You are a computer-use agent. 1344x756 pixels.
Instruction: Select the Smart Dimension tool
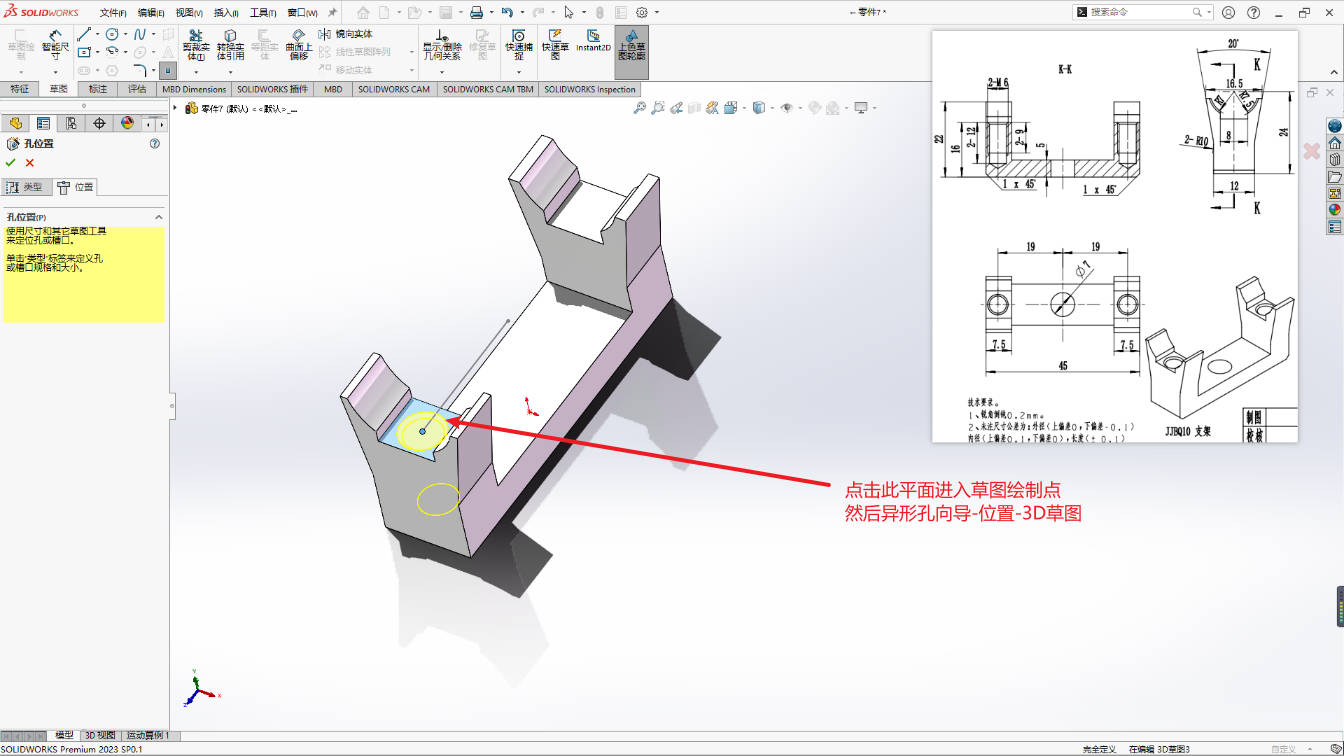(x=55, y=45)
